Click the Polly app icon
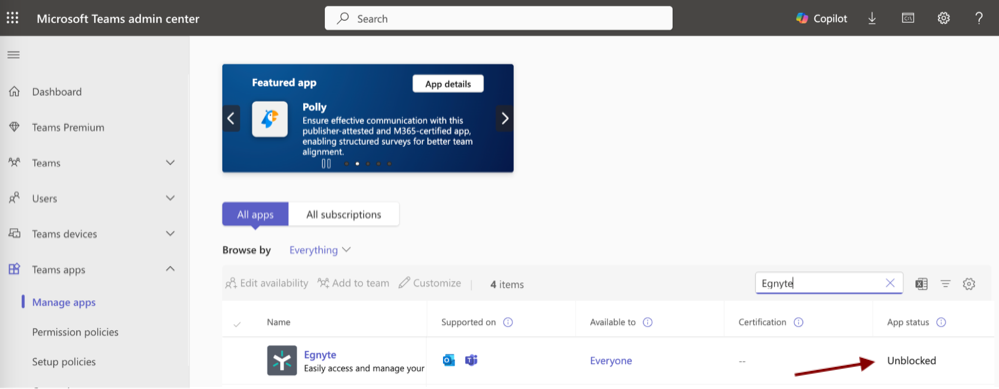 [270, 119]
